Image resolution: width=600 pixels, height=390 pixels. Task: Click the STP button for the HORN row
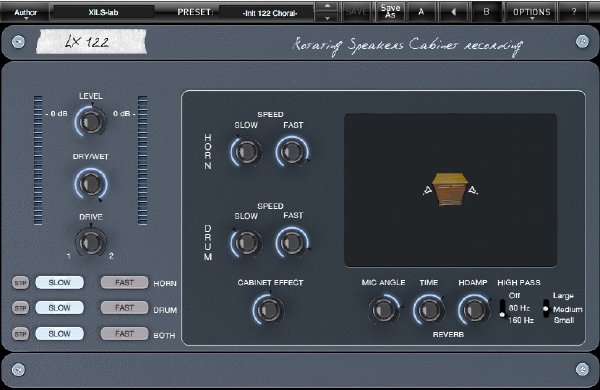(20, 283)
